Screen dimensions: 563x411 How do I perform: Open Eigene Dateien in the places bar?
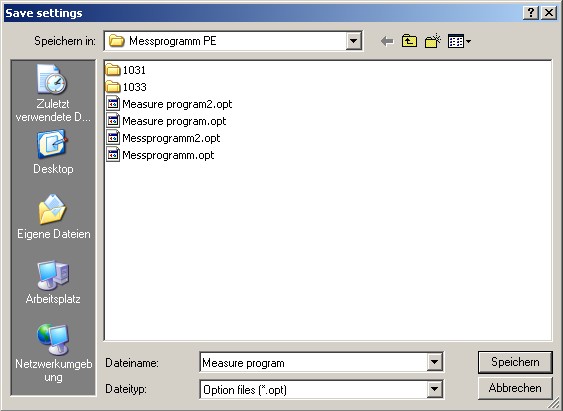point(53,217)
